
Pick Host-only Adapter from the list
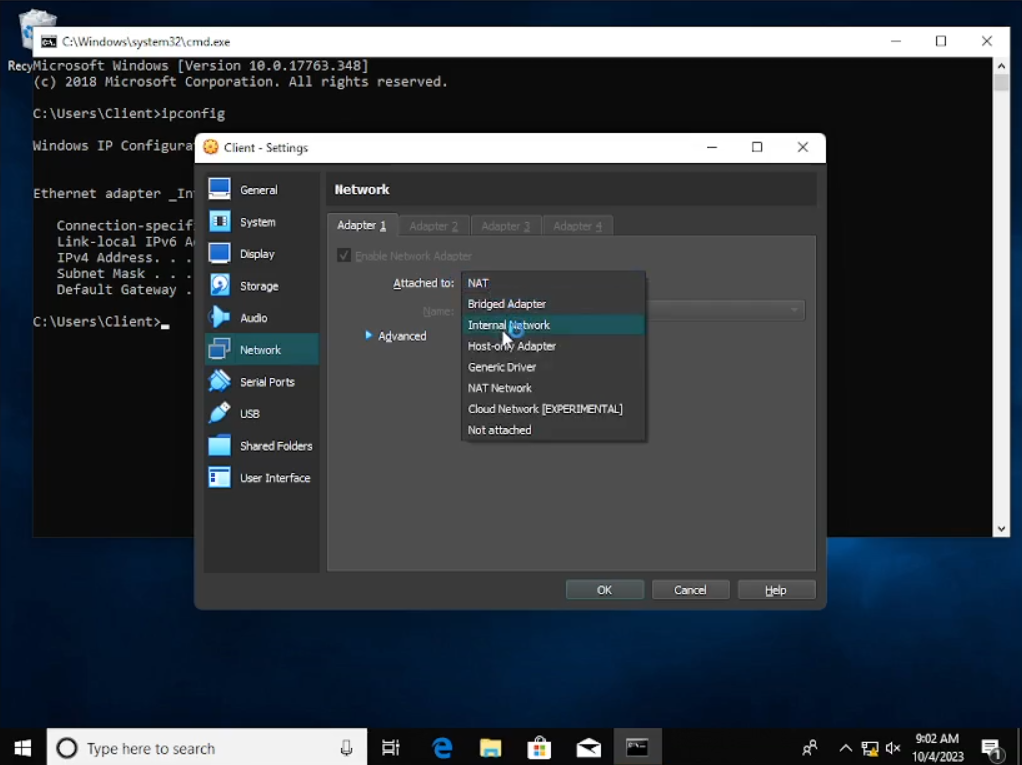[x=512, y=346]
